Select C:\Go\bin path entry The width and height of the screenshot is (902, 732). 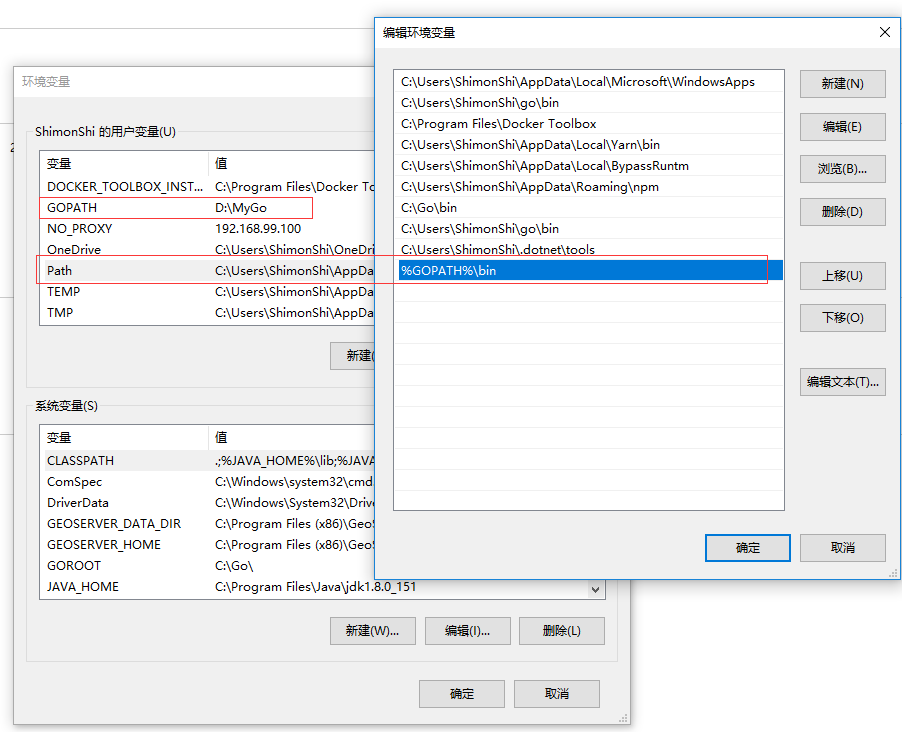pyautogui.click(x=588, y=208)
